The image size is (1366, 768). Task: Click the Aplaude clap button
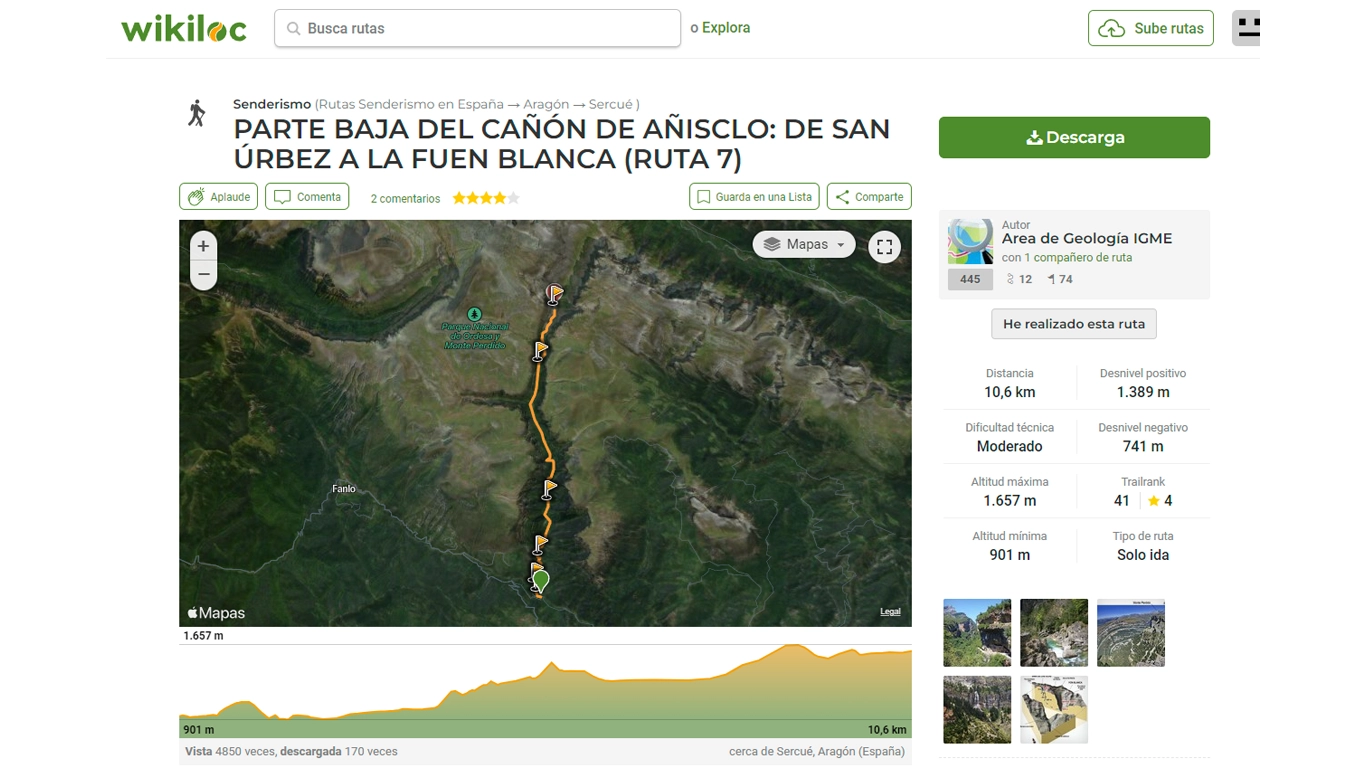point(218,197)
